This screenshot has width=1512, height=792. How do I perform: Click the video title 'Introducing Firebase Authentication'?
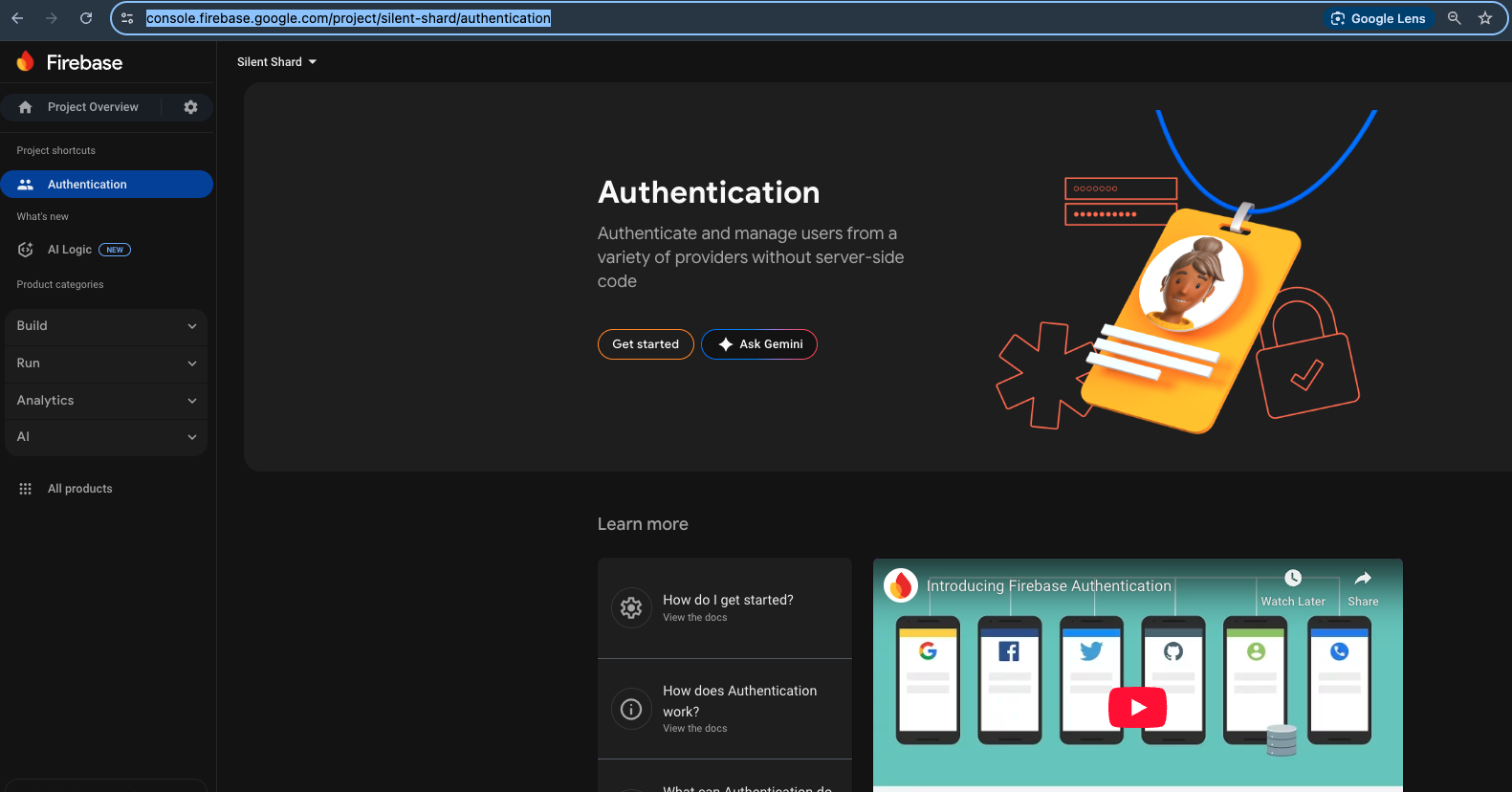[1049, 585]
